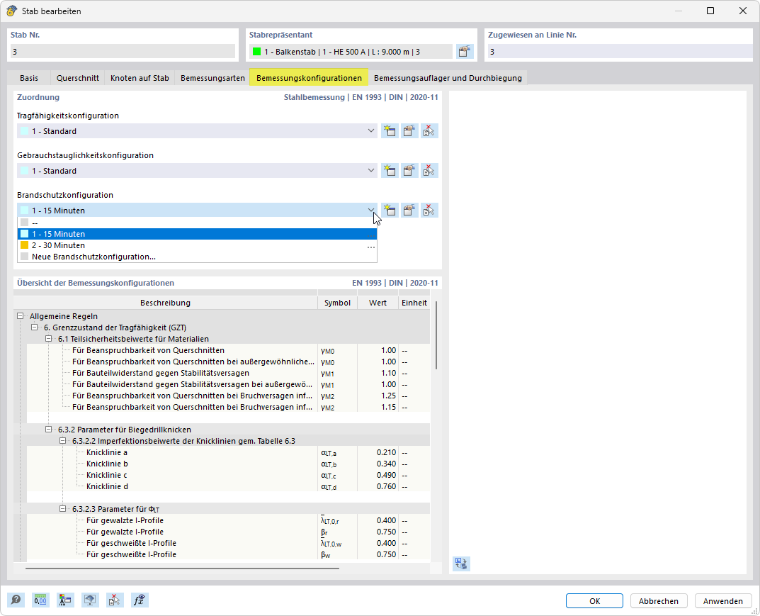Select the empty '--' option in dropdown list
This screenshot has width=760, height=616.
(197, 222)
